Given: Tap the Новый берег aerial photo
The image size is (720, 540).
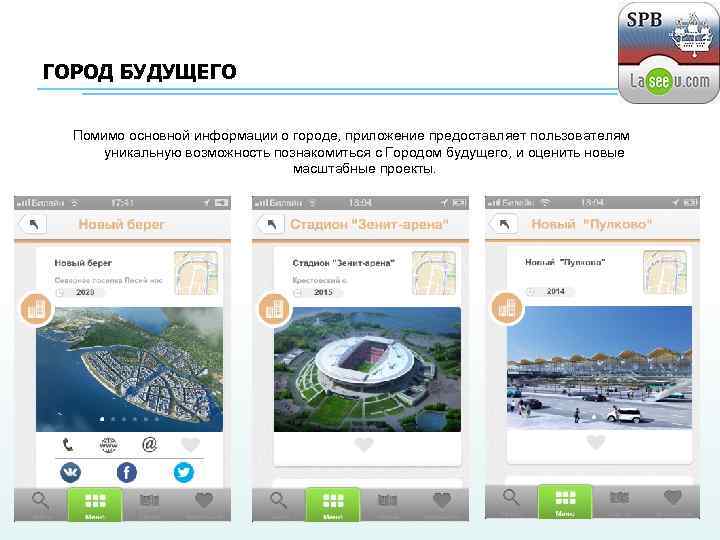Looking at the screenshot, I should coord(129,370).
